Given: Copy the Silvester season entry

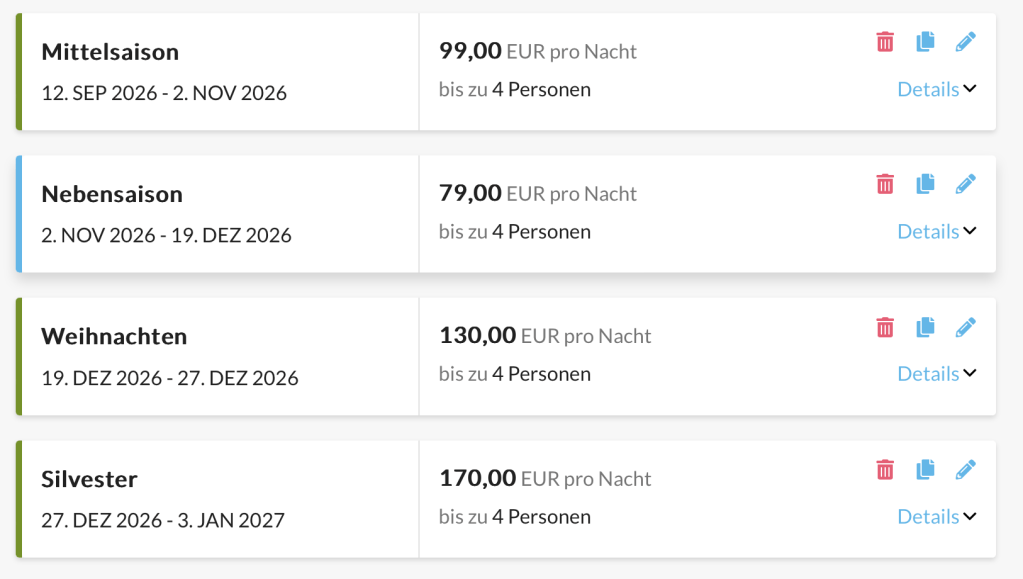Looking at the screenshot, I should pyautogui.click(x=926, y=469).
